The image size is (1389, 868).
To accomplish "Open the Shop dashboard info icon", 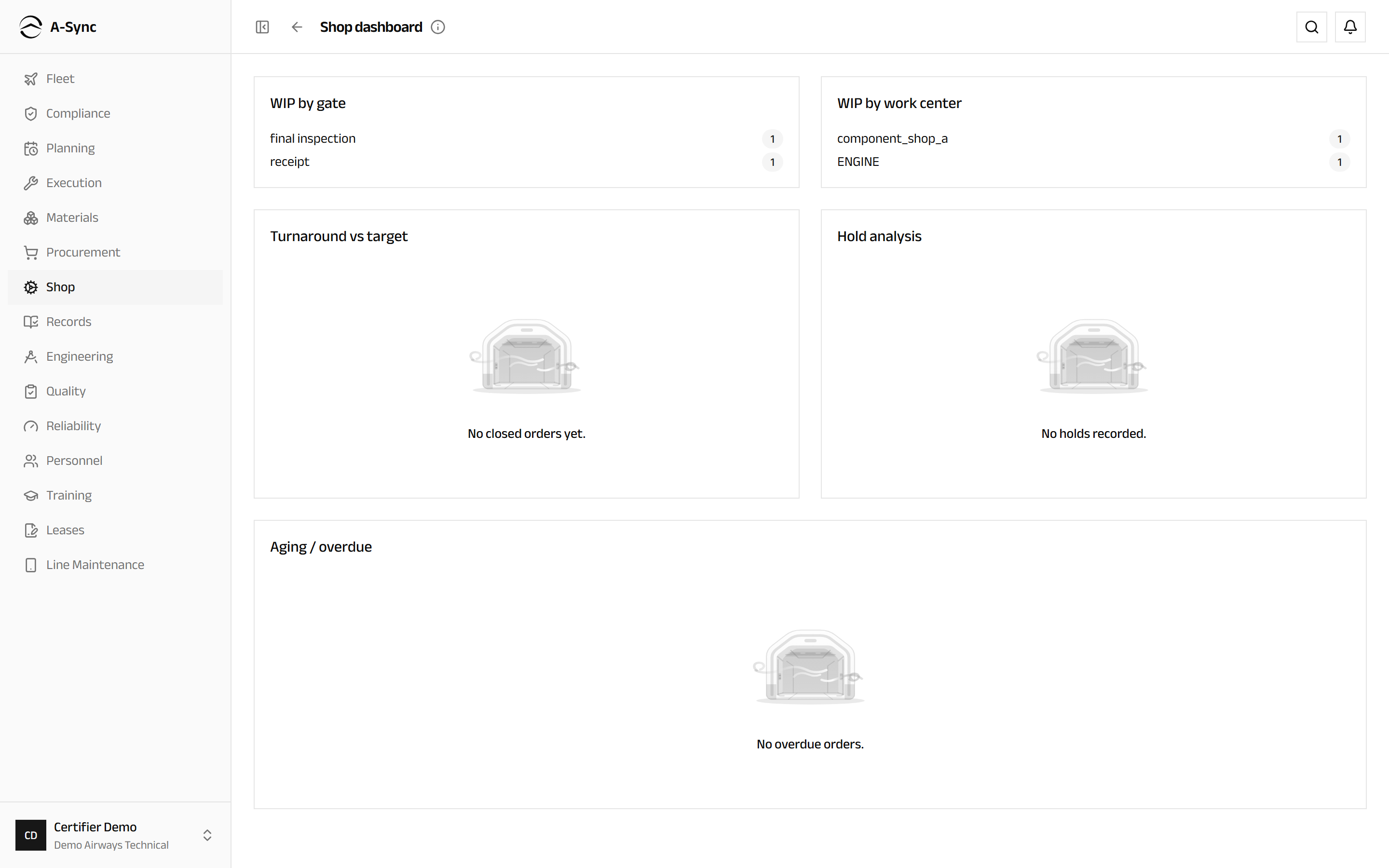I will pyautogui.click(x=438, y=27).
